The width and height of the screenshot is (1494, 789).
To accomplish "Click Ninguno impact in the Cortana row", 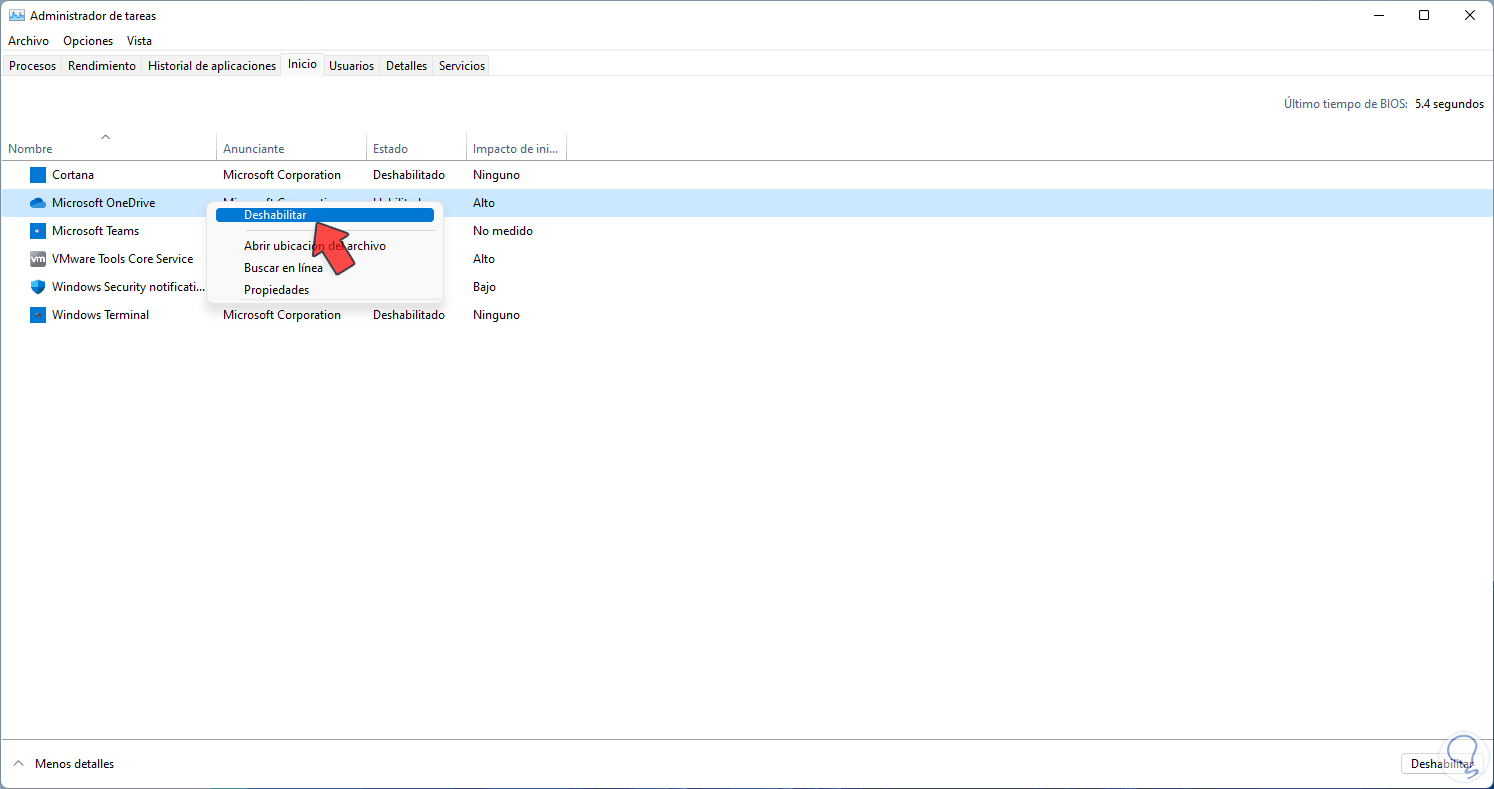I will (x=497, y=175).
